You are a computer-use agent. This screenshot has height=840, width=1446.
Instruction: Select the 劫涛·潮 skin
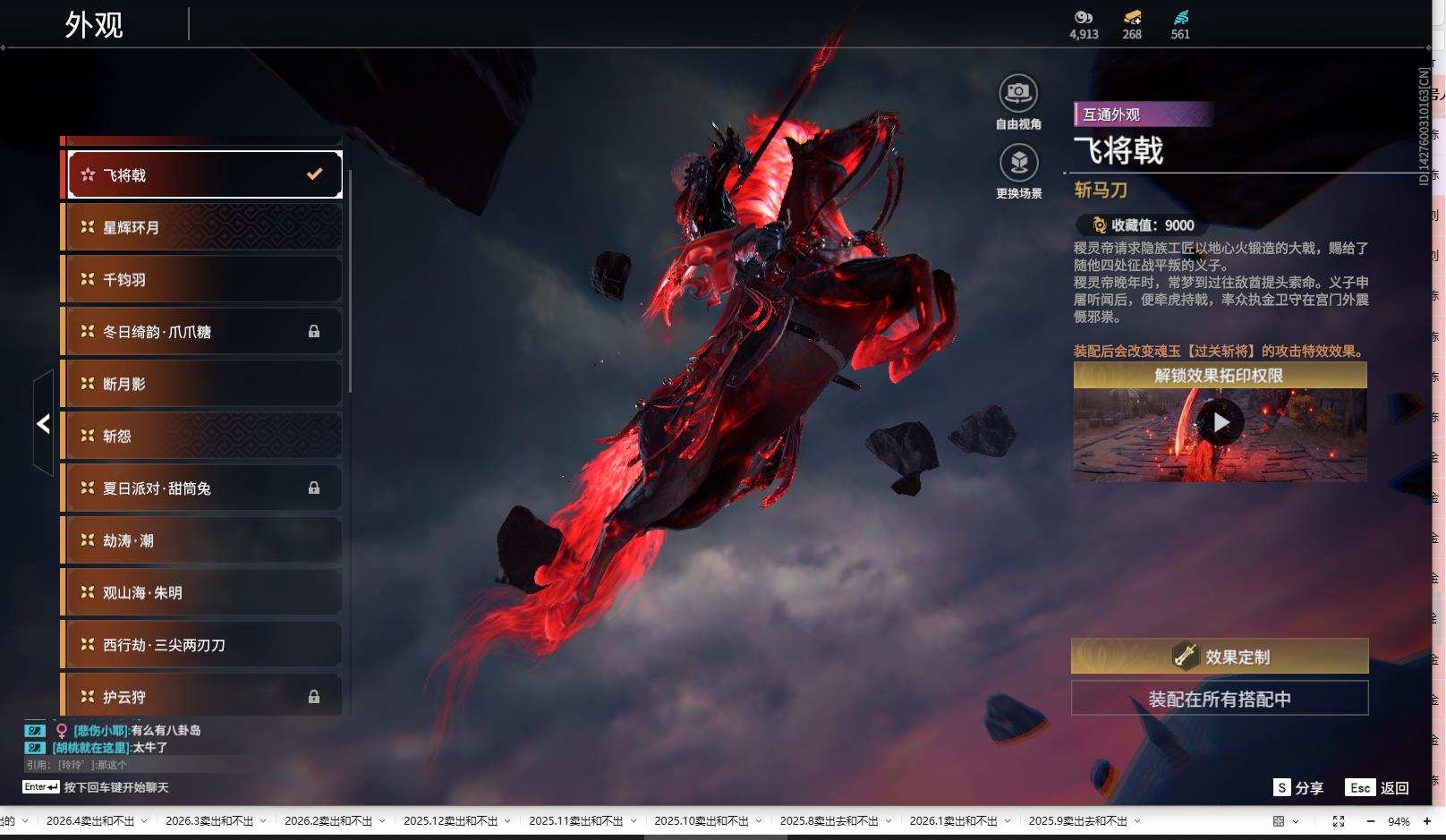pos(202,540)
